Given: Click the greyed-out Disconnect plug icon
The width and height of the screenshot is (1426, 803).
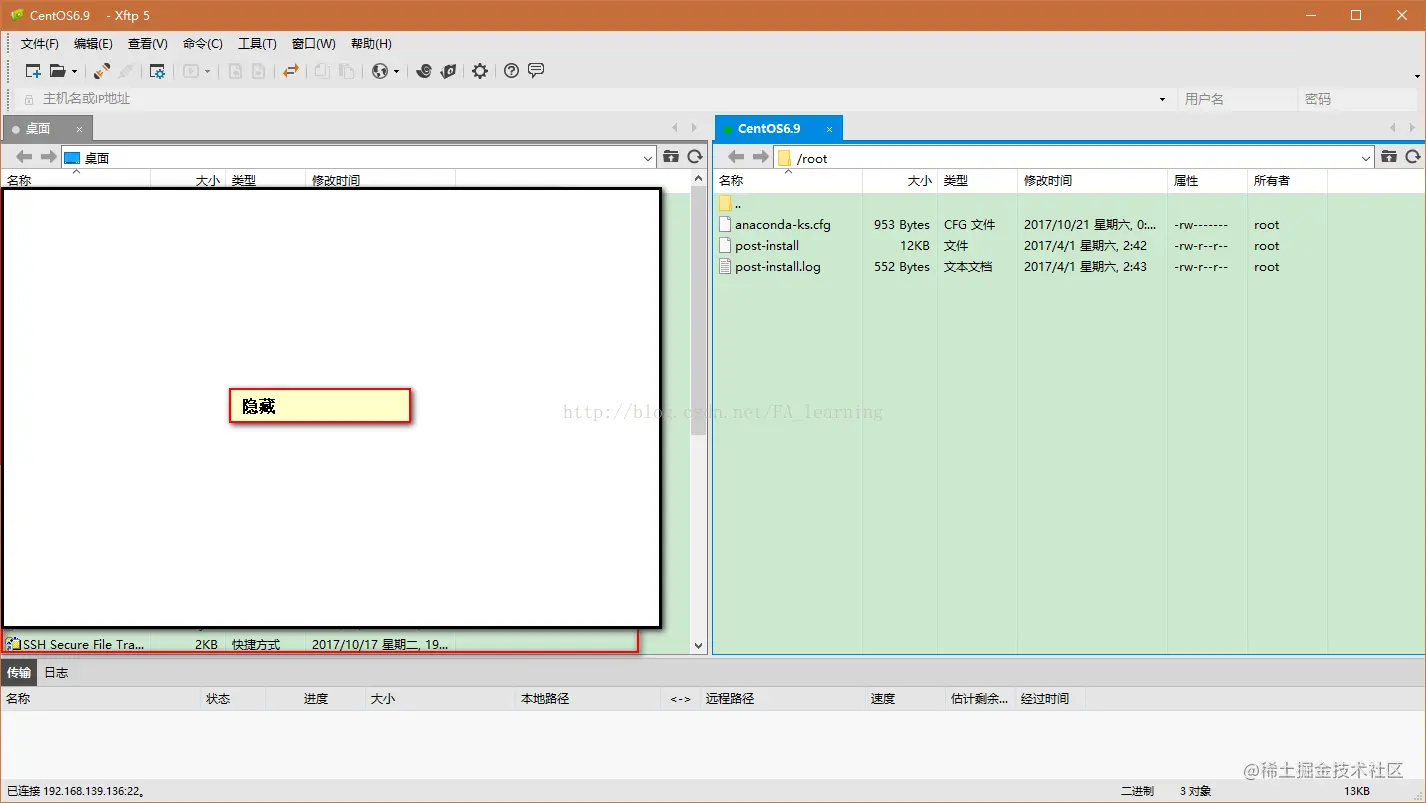Looking at the screenshot, I should point(126,71).
